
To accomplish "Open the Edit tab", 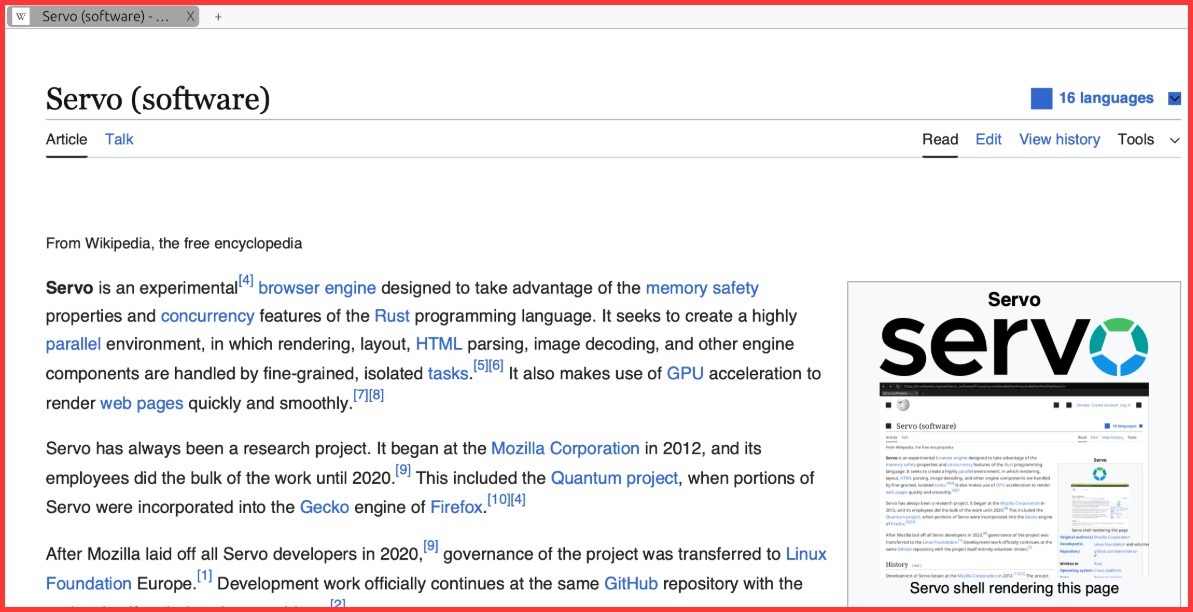I will click(988, 139).
